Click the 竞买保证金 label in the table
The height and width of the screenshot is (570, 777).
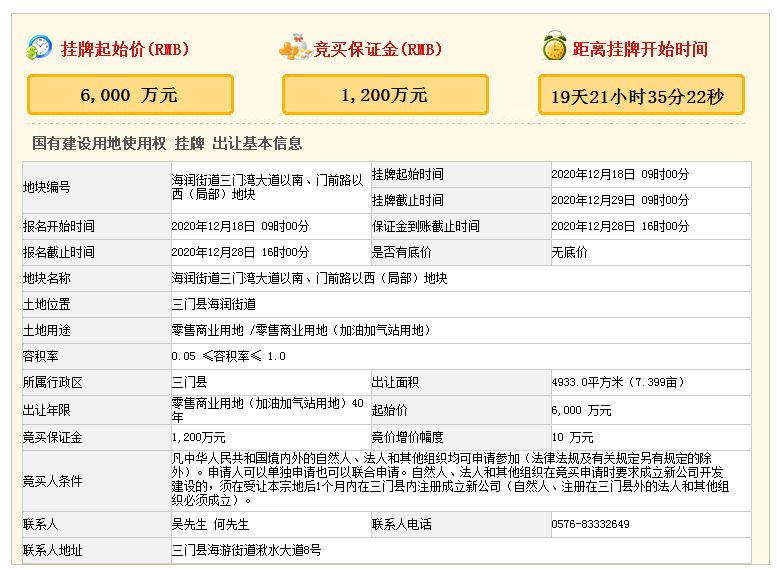coord(53,438)
